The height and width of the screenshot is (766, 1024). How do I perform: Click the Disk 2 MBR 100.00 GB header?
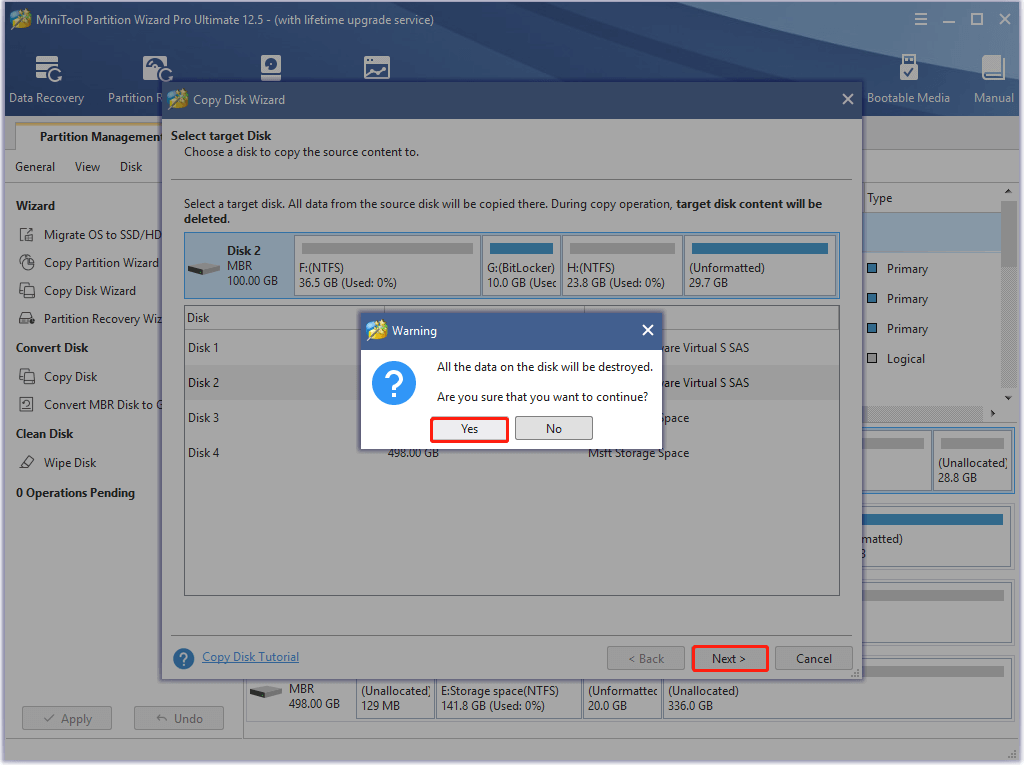(239, 266)
